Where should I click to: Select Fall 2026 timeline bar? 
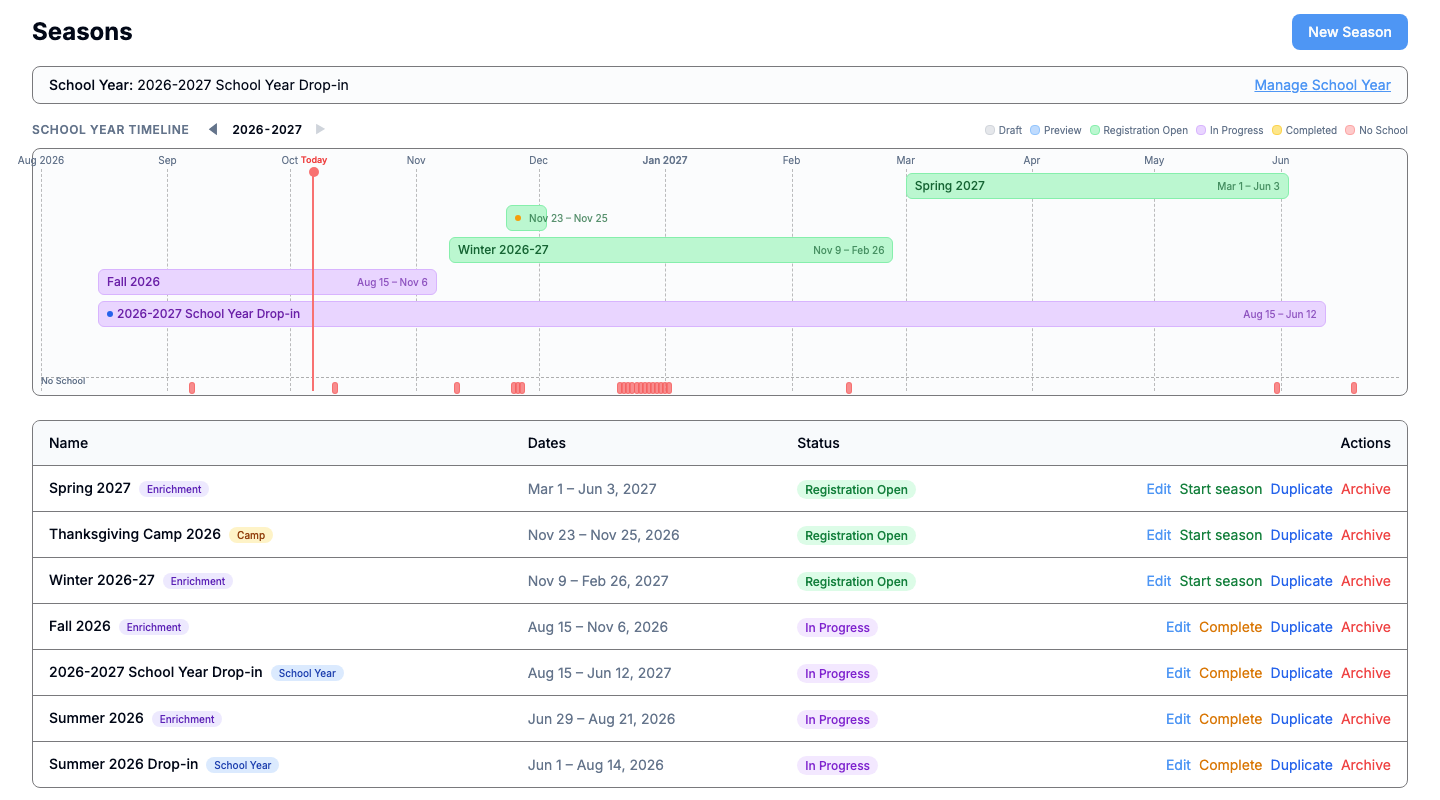click(x=267, y=282)
